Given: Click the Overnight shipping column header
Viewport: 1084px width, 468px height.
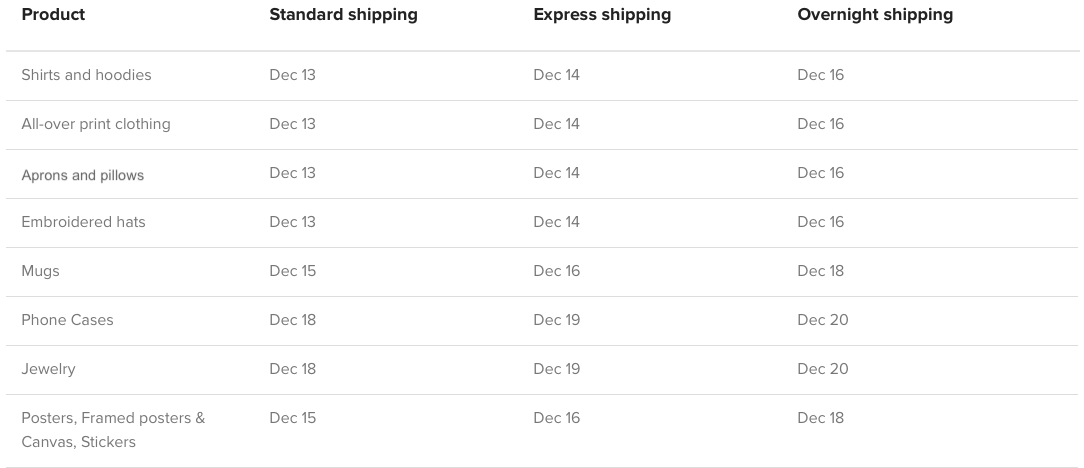Looking at the screenshot, I should [875, 15].
